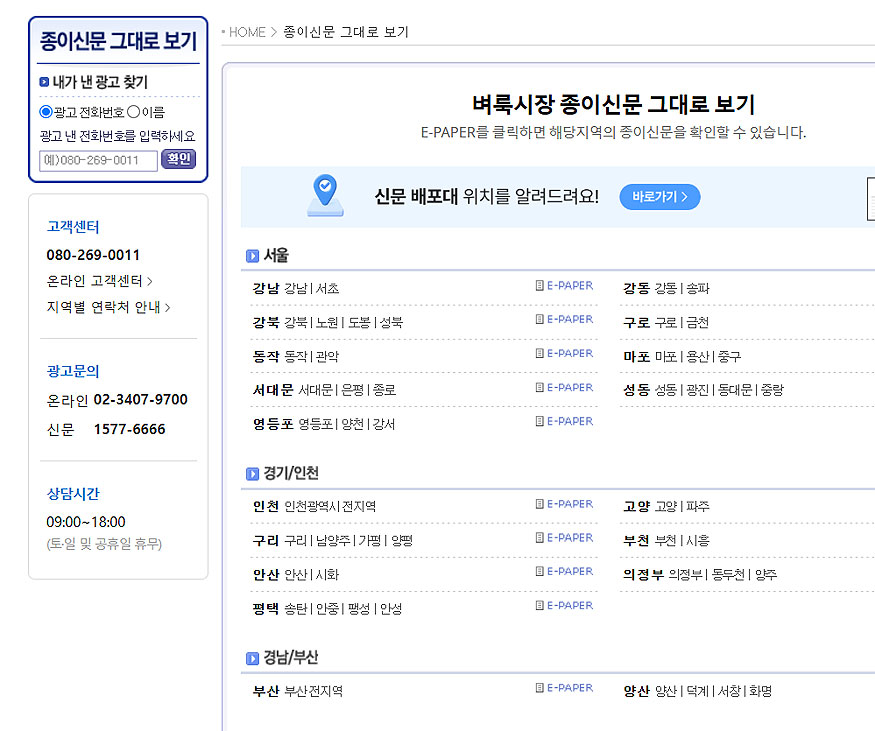This screenshot has width=875, height=731.
Task: Click the 바로가기 button
Action: coord(660,197)
